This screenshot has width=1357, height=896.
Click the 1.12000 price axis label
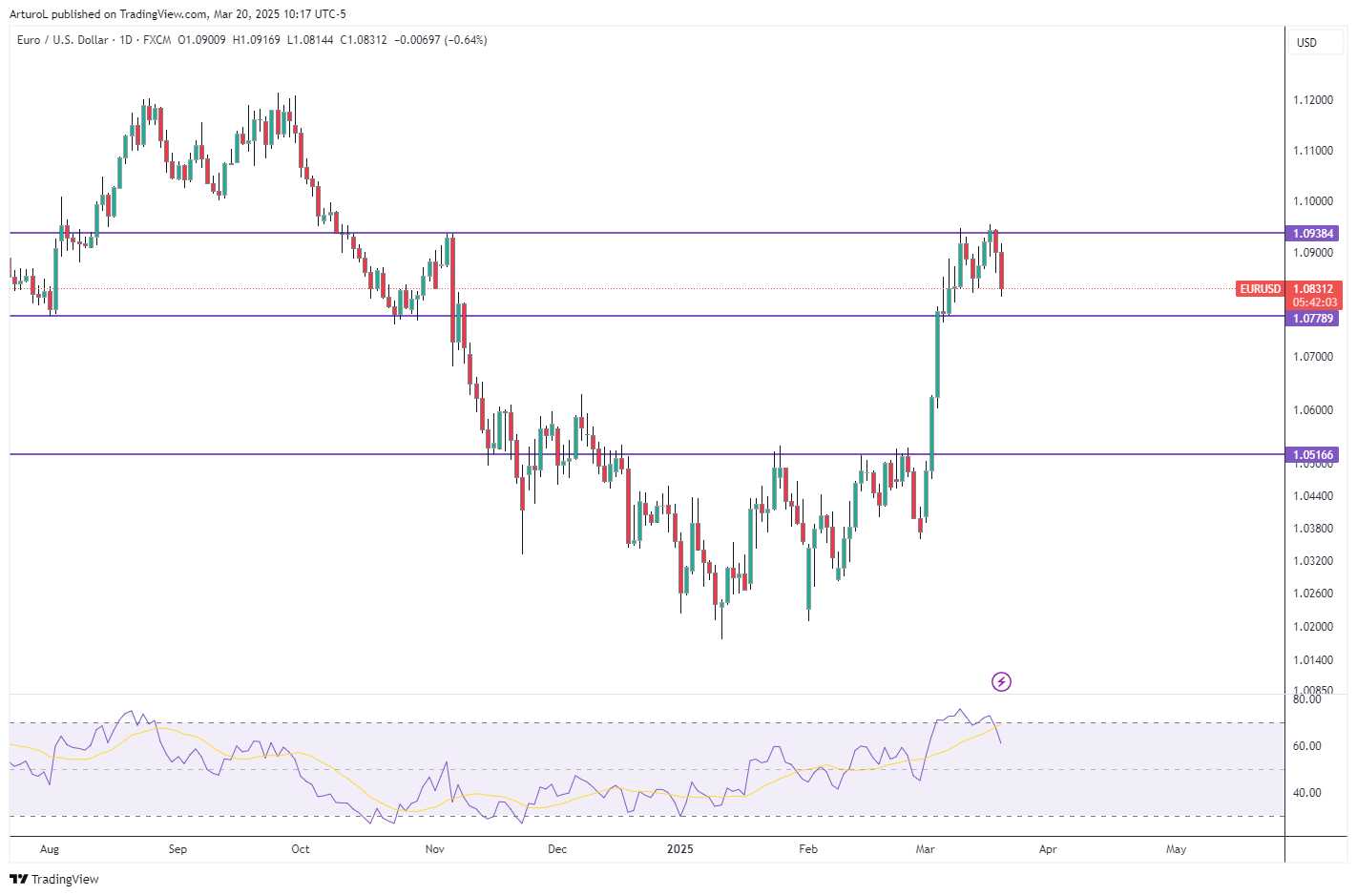tap(1313, 100)
